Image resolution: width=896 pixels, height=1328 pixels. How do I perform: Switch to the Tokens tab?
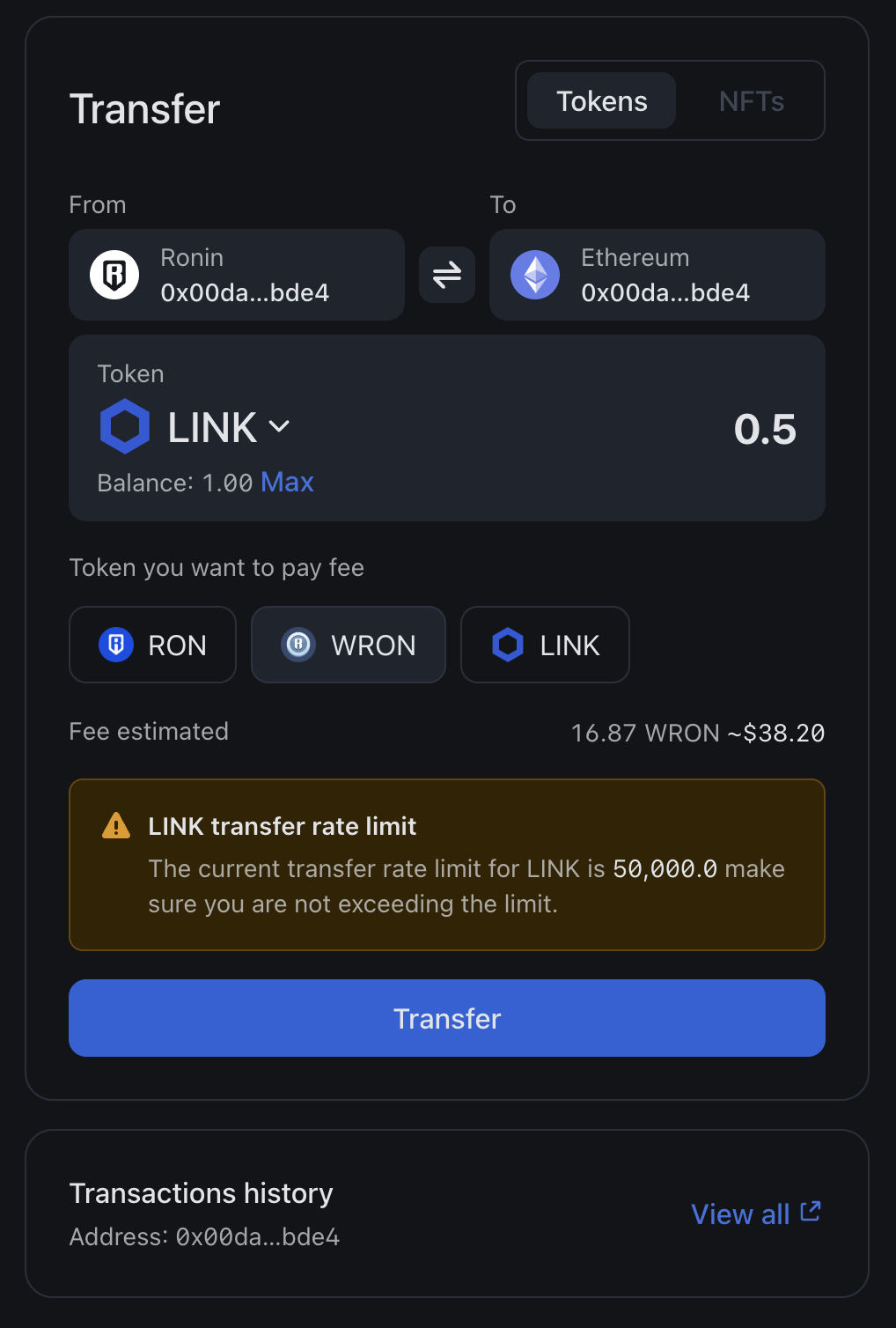tap(602, 101)
